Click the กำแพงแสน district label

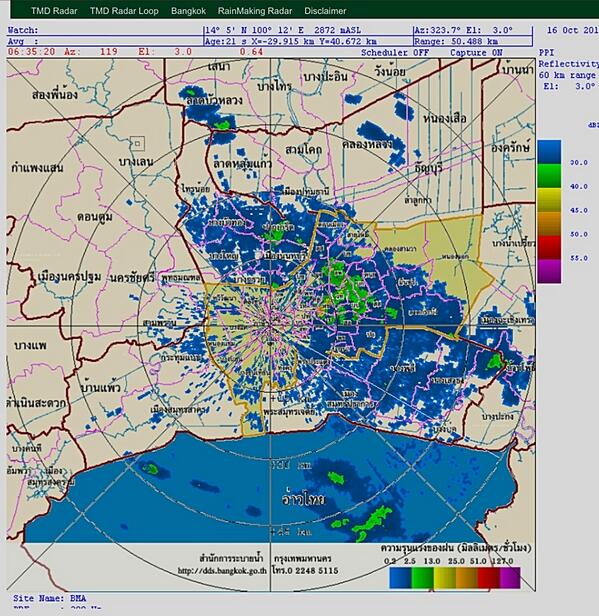(37, 168)
